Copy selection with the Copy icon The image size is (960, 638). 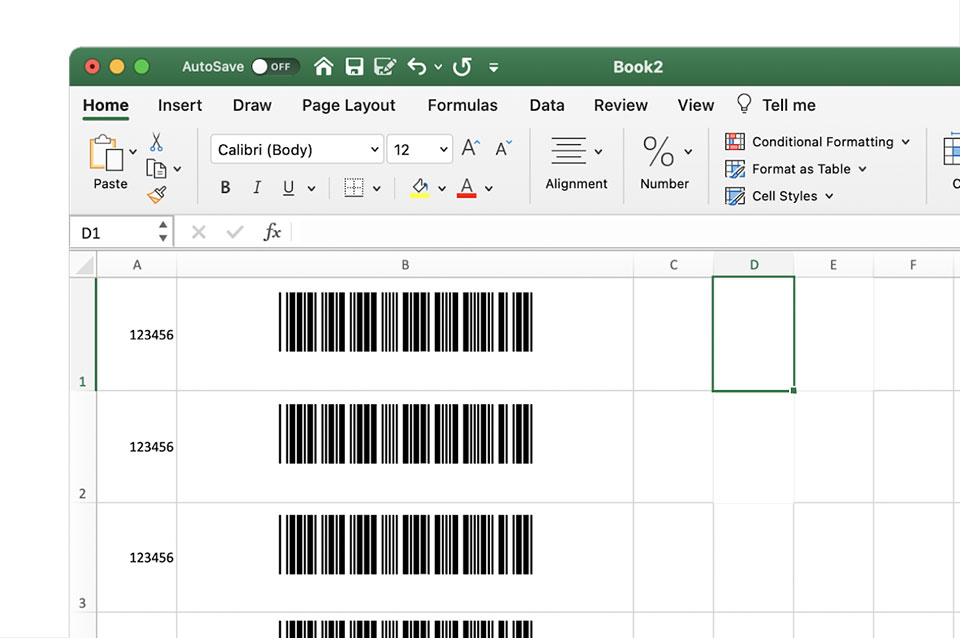(x=156, y=168)
